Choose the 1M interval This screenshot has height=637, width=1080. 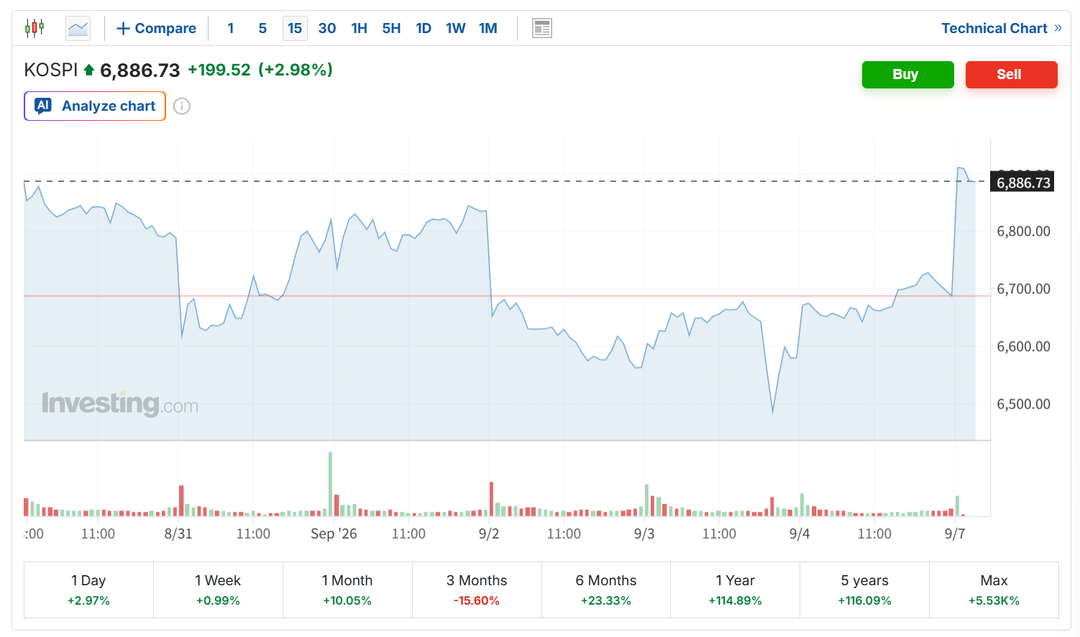tap(488, 28)
